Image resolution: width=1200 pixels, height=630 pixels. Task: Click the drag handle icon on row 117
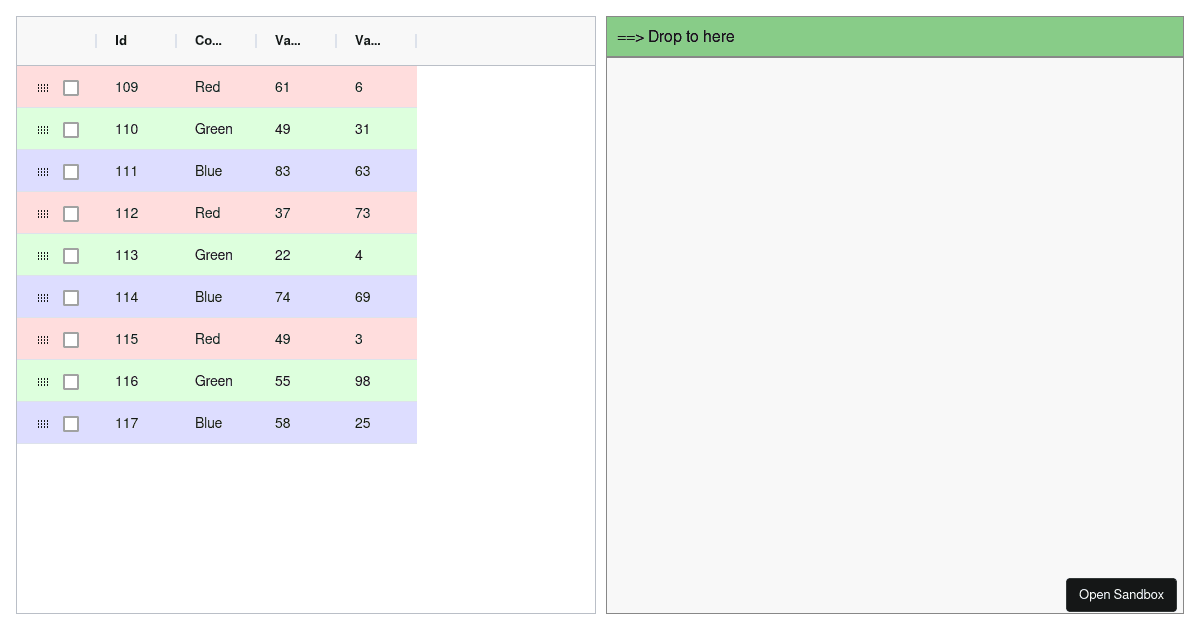(x=43, y=423)
